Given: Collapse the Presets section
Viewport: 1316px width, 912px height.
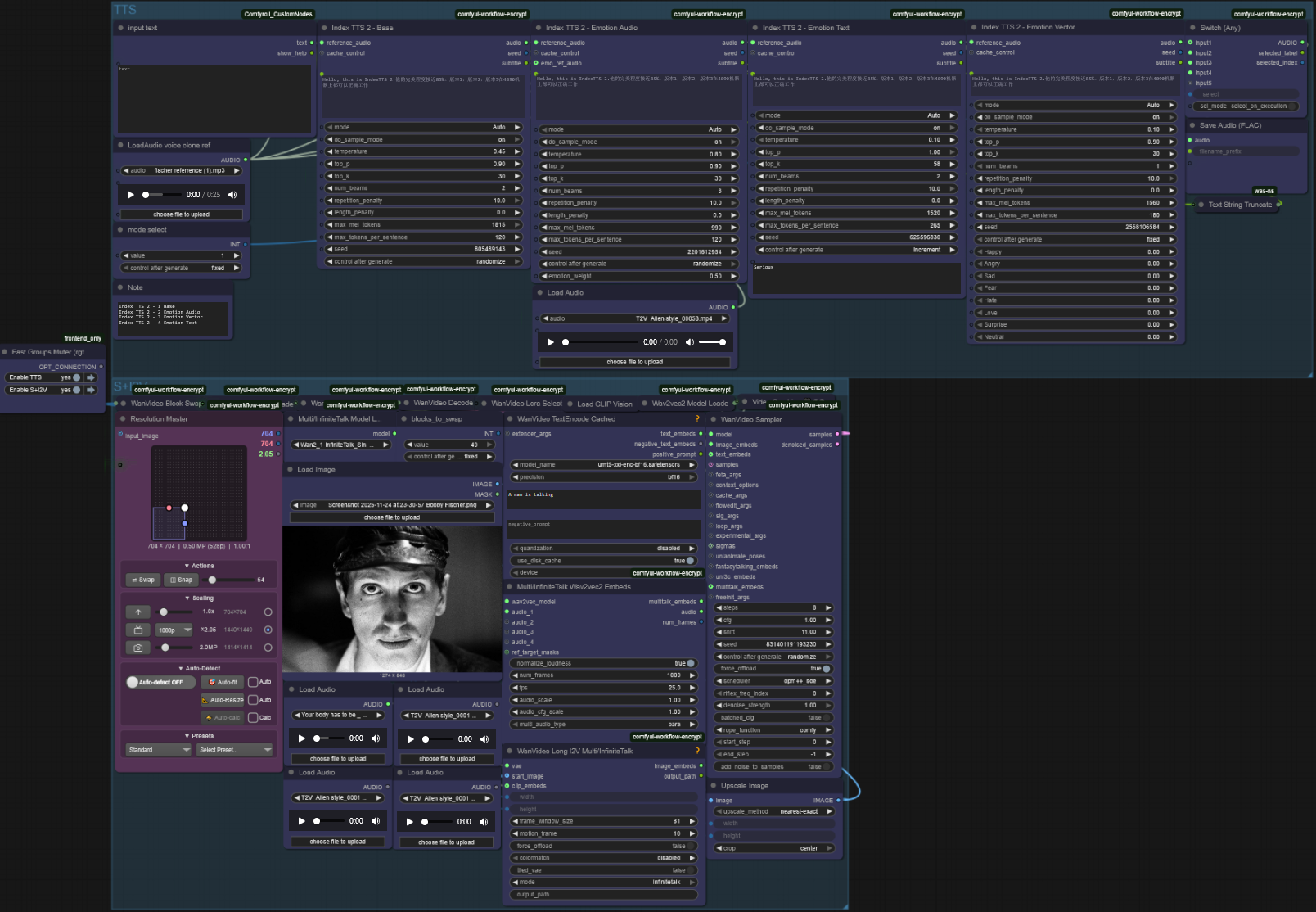Looking at the screenshot, I should [199, 736].
